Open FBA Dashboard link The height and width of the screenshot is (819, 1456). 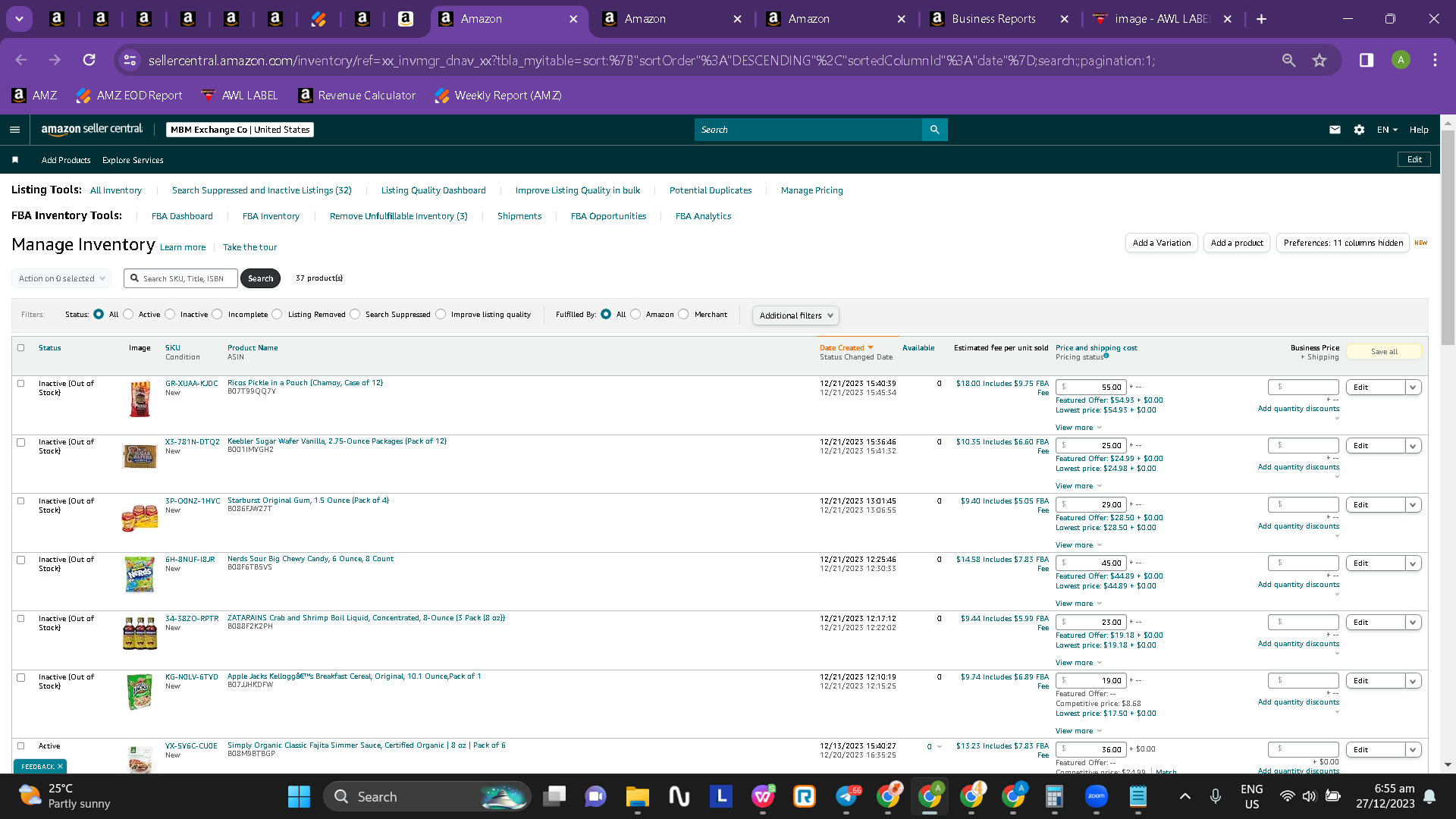point(182,216)
